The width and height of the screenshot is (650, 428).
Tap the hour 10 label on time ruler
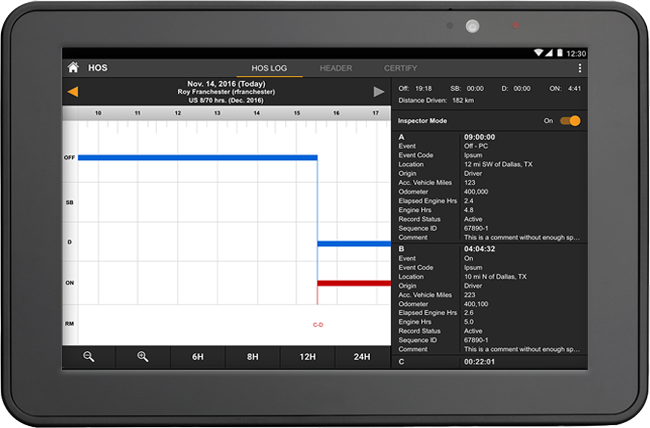point(98,113)
